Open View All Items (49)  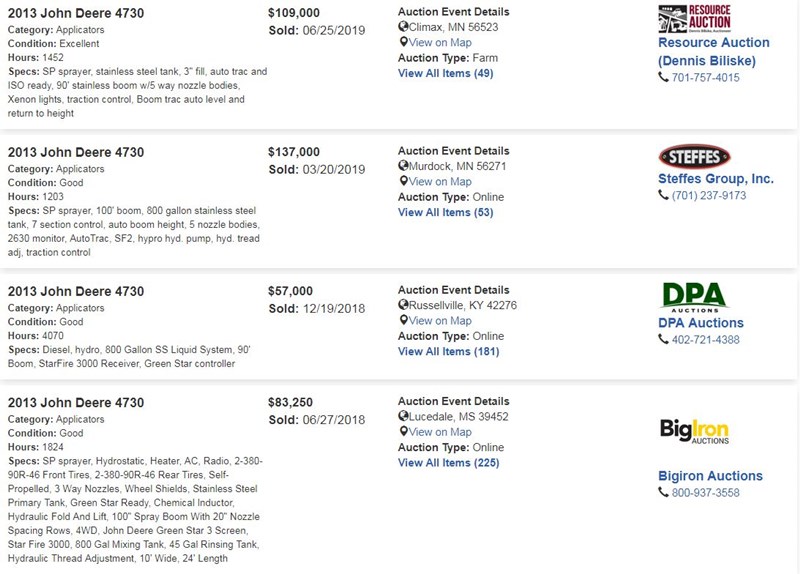pyautogui.click(x=445, y=73)
